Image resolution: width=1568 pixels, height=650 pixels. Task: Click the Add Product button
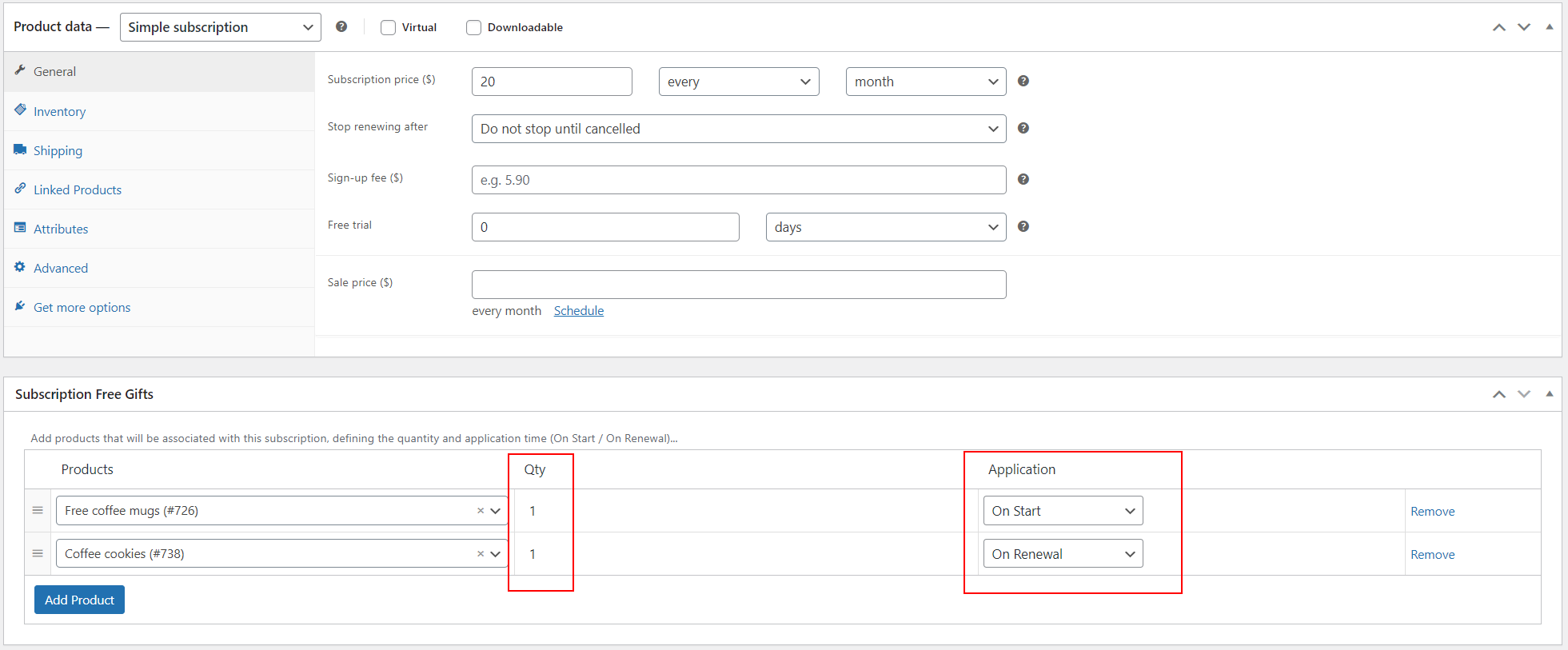(79, 600)
